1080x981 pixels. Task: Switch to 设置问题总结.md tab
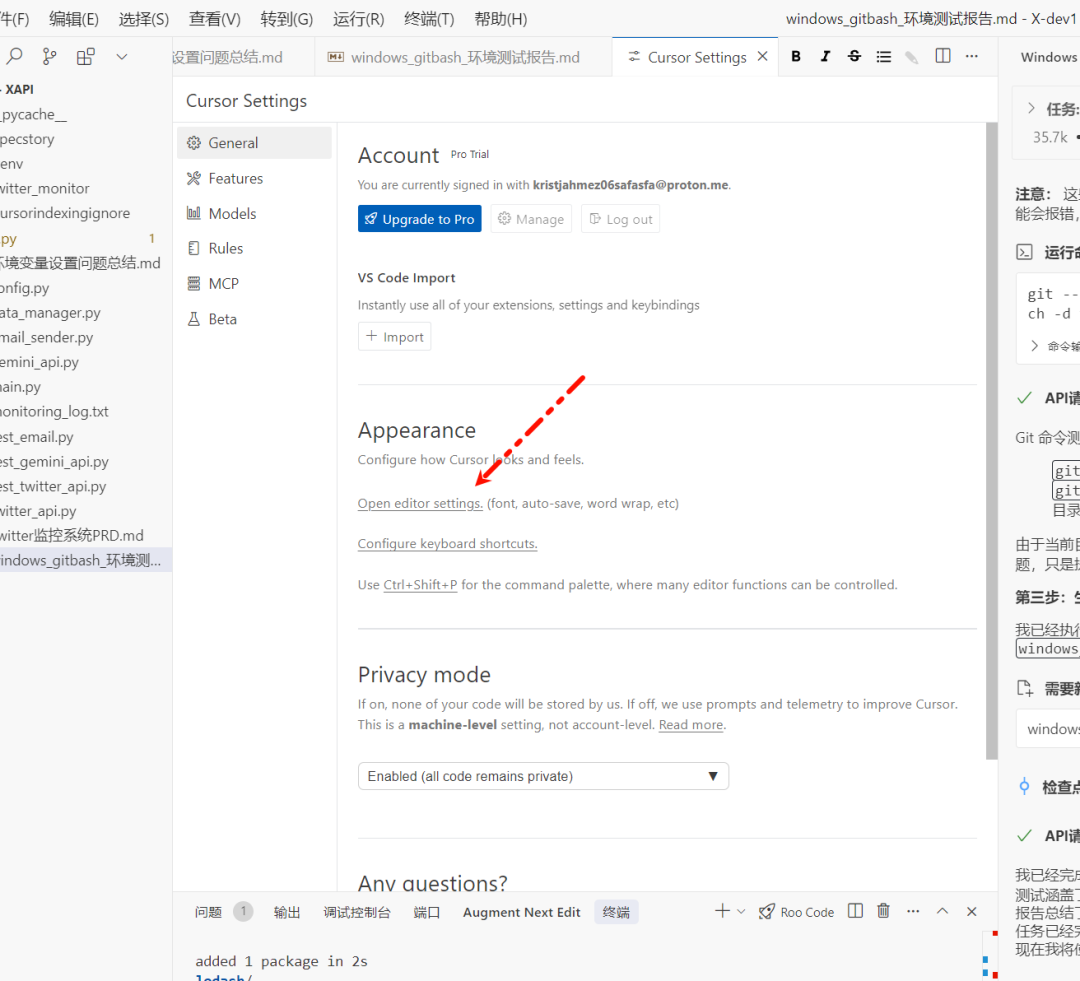click(227, 57)
